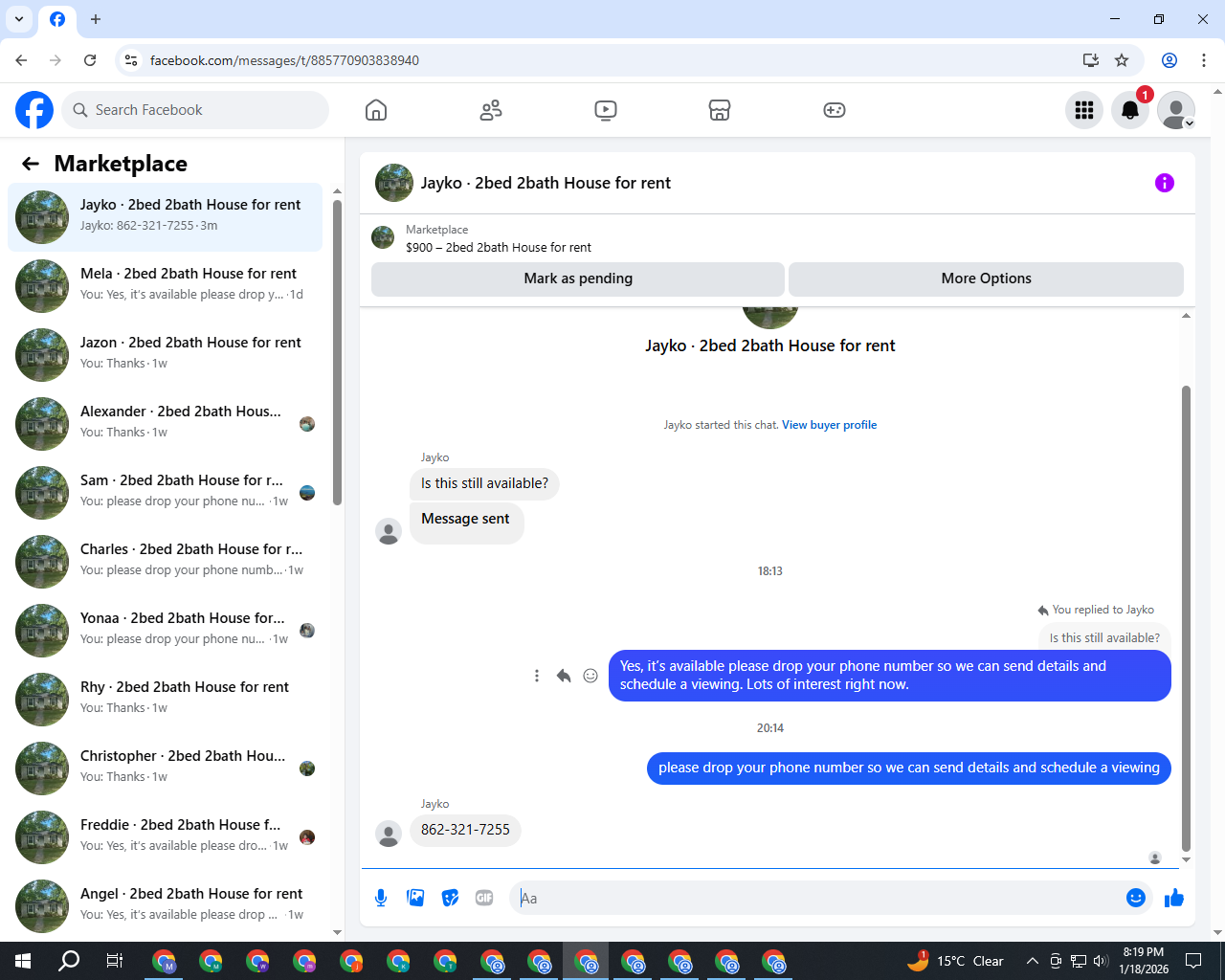The image size is (1225, 980).
Task: Click the browser reload button
Action: 90,60
